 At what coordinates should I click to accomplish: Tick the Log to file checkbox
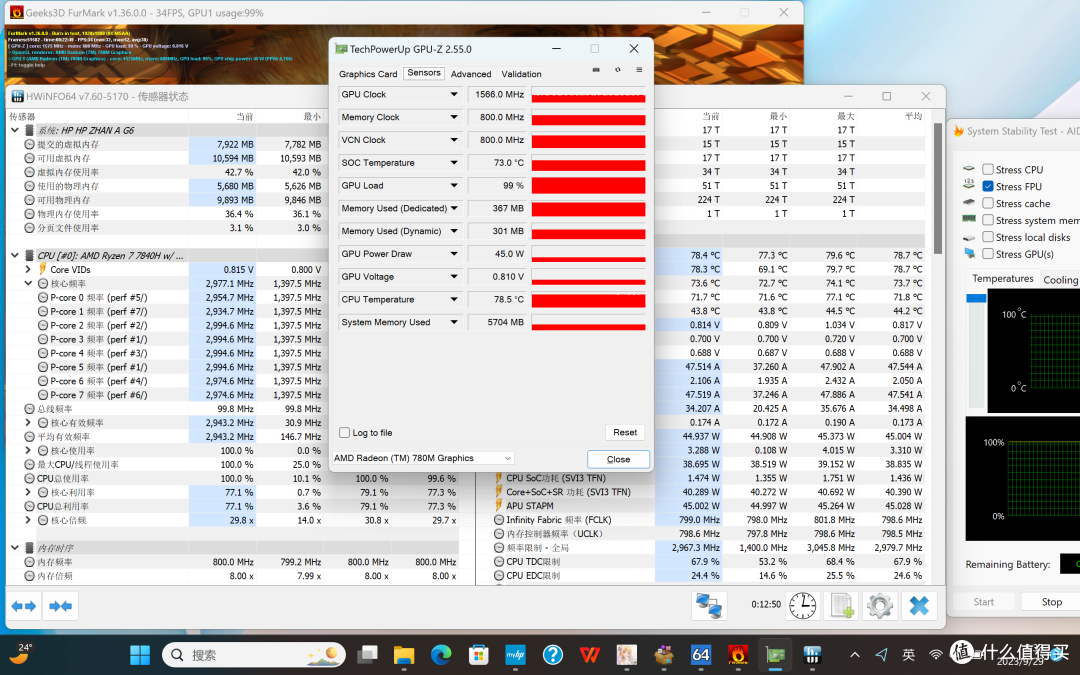pyautogui.click(x=344, y=433)
